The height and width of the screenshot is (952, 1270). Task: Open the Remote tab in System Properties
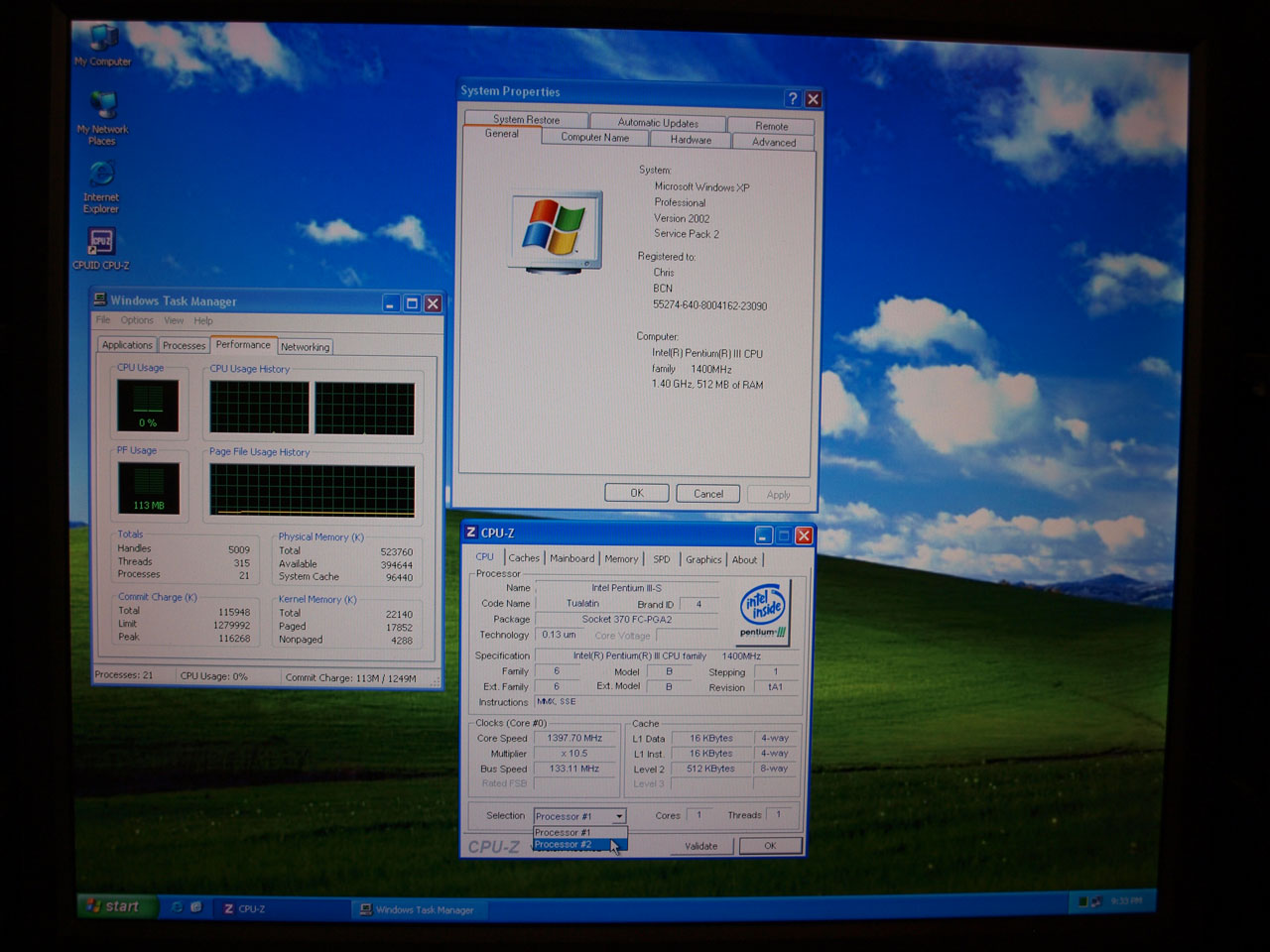[x=772, y=126]
